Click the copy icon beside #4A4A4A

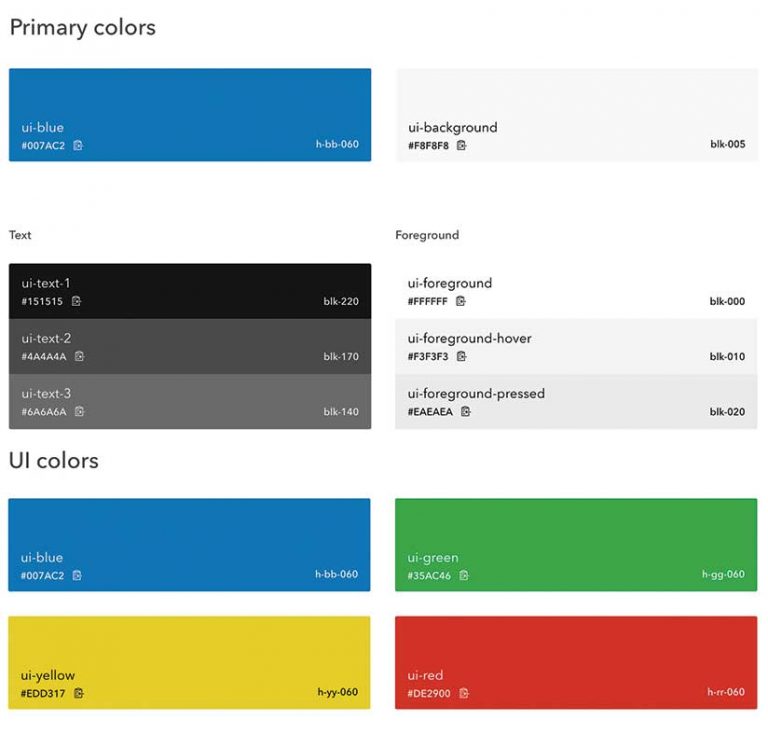(80, 356)
